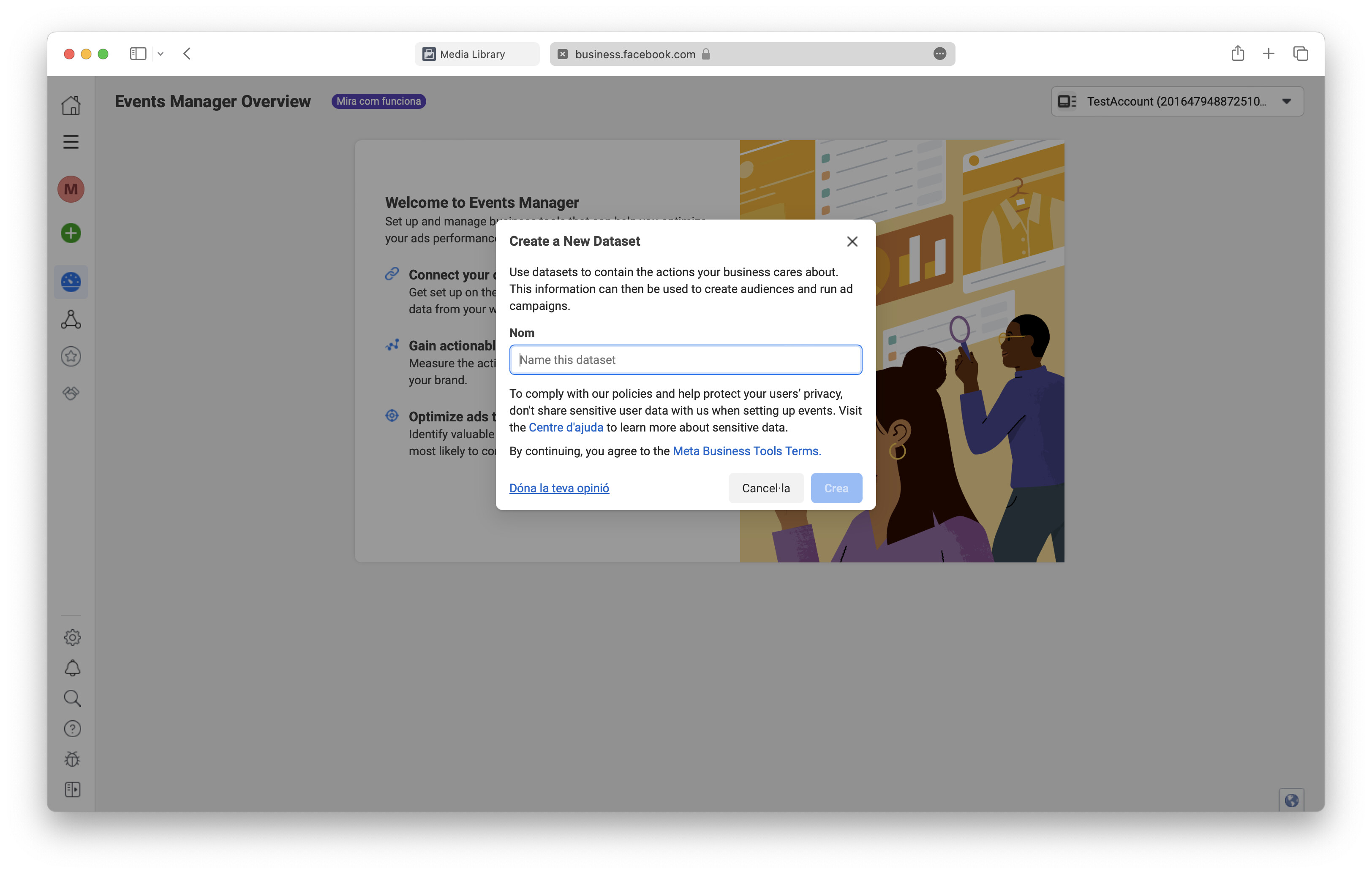
Task: Open the Meta Business Tools Terms link
Action: point(746,451)
